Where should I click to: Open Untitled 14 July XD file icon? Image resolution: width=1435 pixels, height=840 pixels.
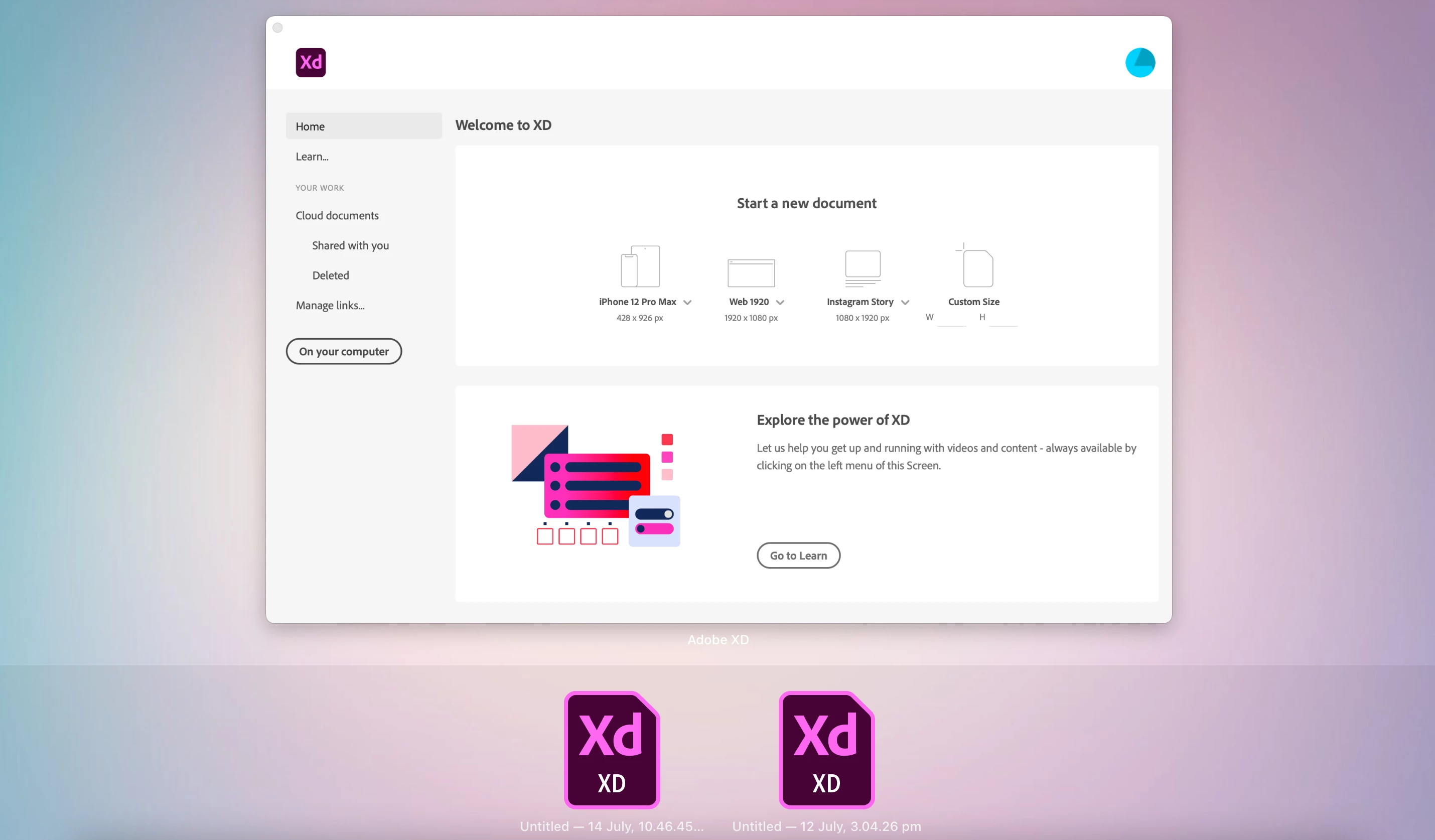click(612, 750)
